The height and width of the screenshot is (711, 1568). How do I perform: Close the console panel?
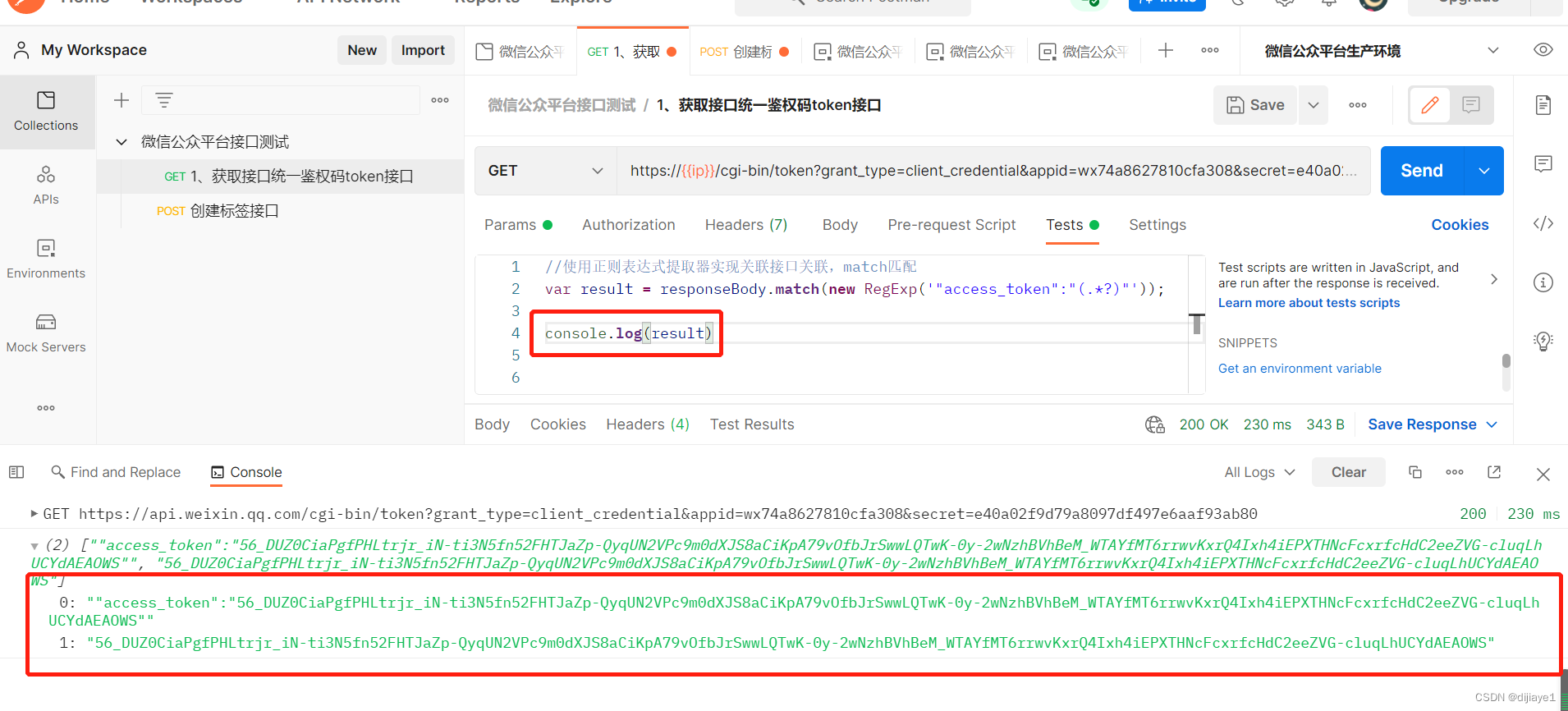coord(1543,474)
